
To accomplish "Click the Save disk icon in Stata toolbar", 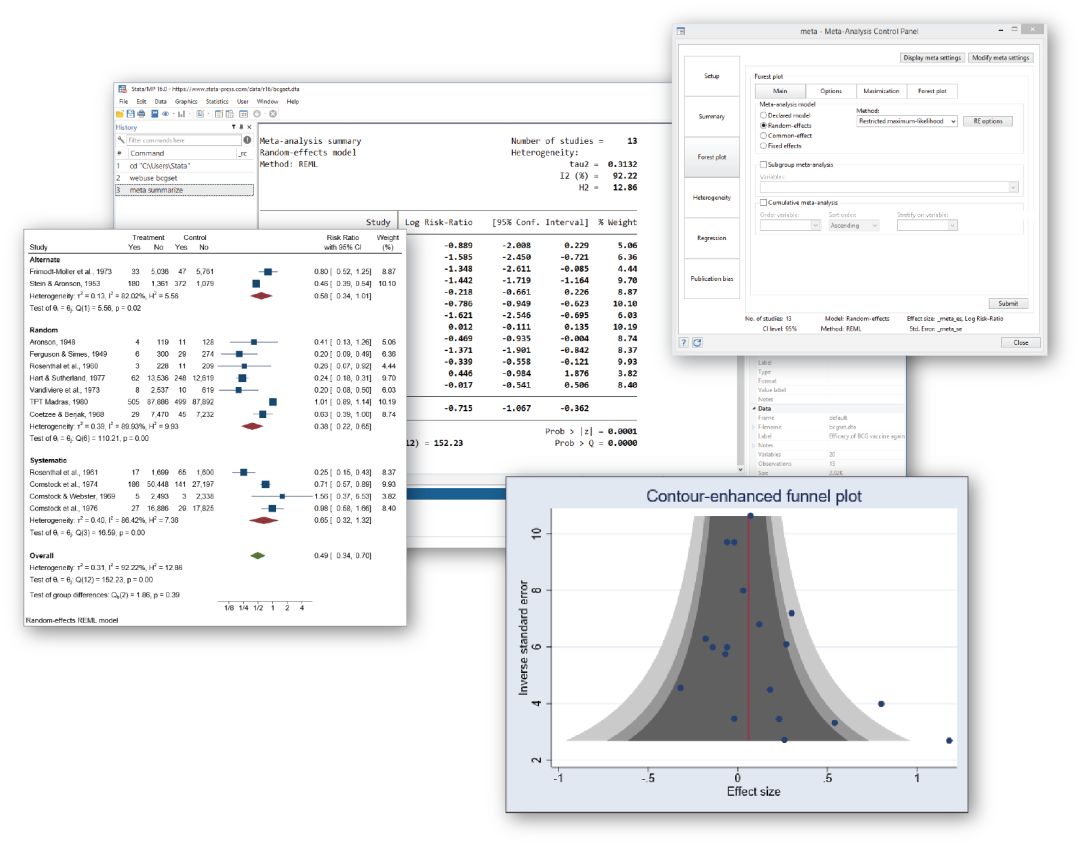I will tap(131, 114).
